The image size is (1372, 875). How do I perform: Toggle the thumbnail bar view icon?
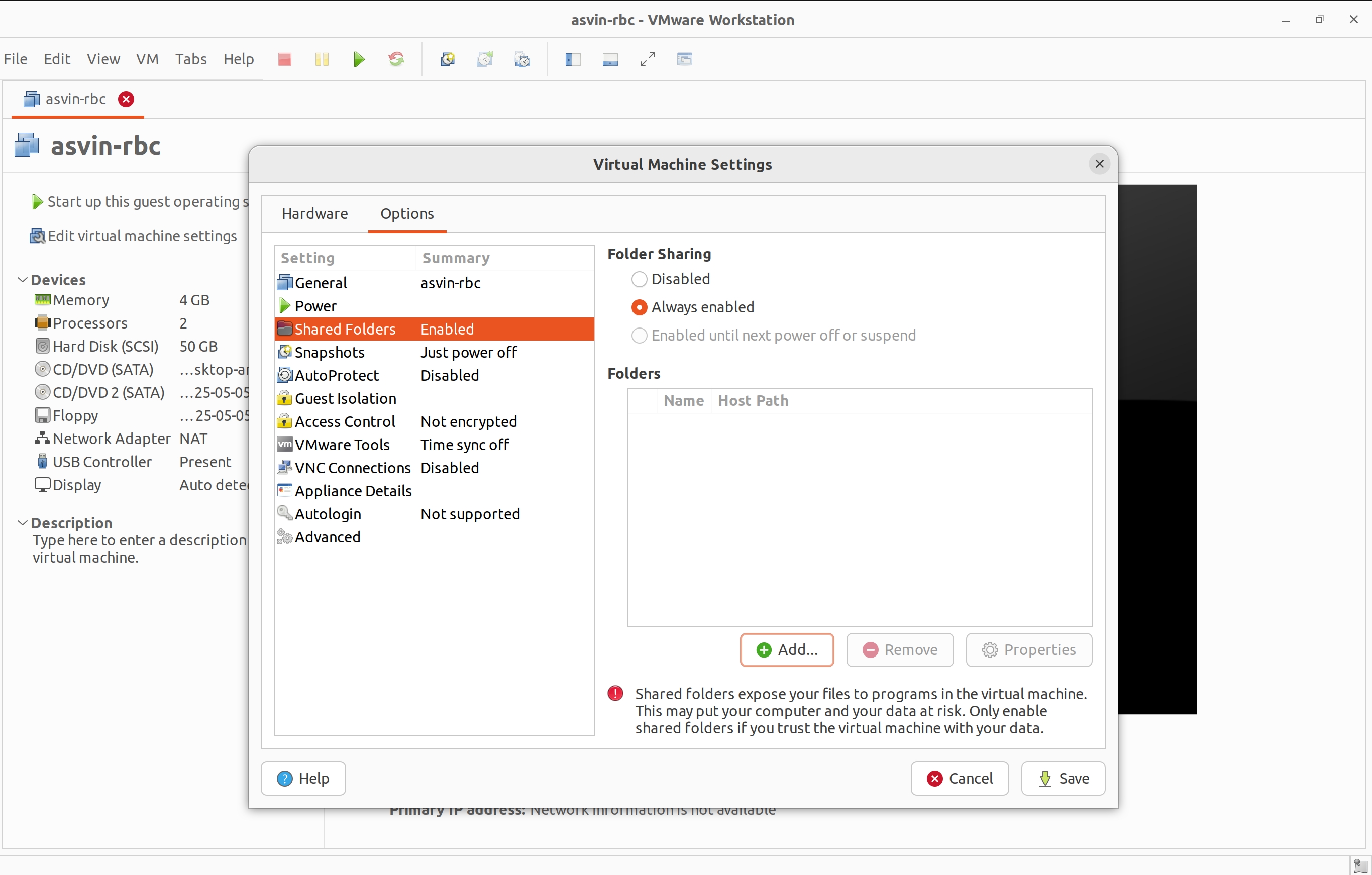(610, 59)
